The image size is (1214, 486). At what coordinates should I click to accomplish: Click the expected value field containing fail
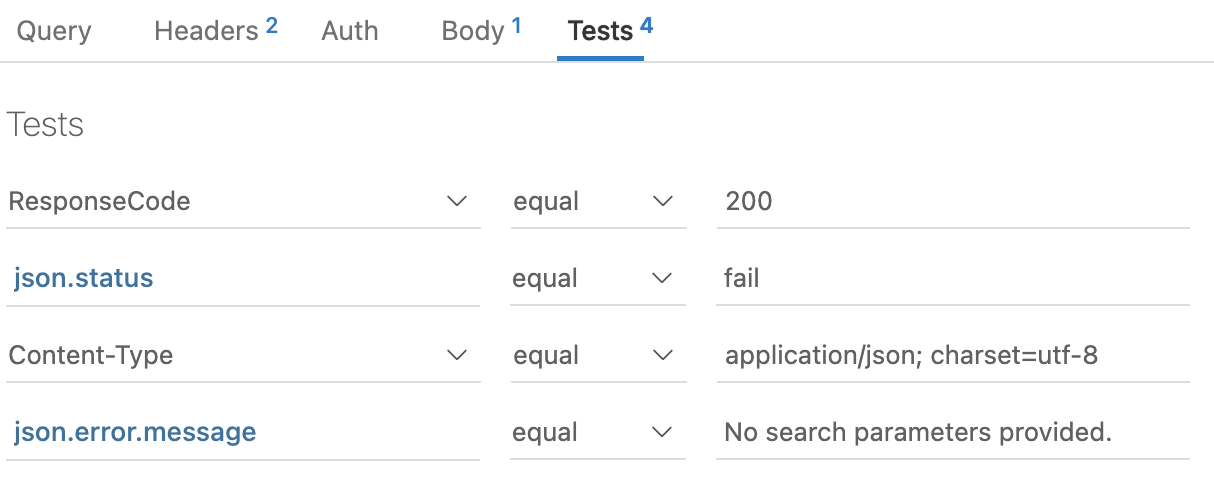(950, 278)
